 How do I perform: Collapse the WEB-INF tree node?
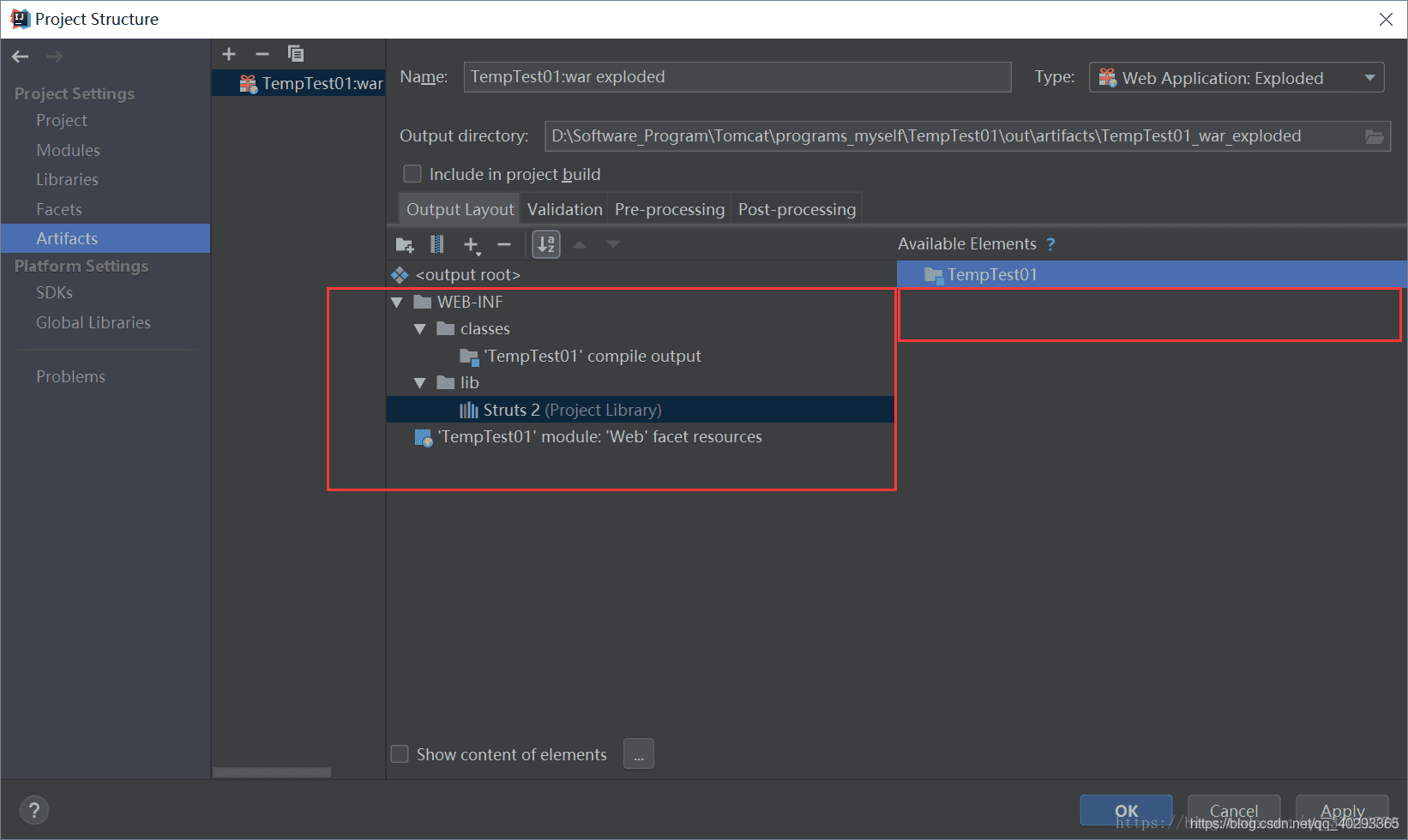tap(397, 301)
